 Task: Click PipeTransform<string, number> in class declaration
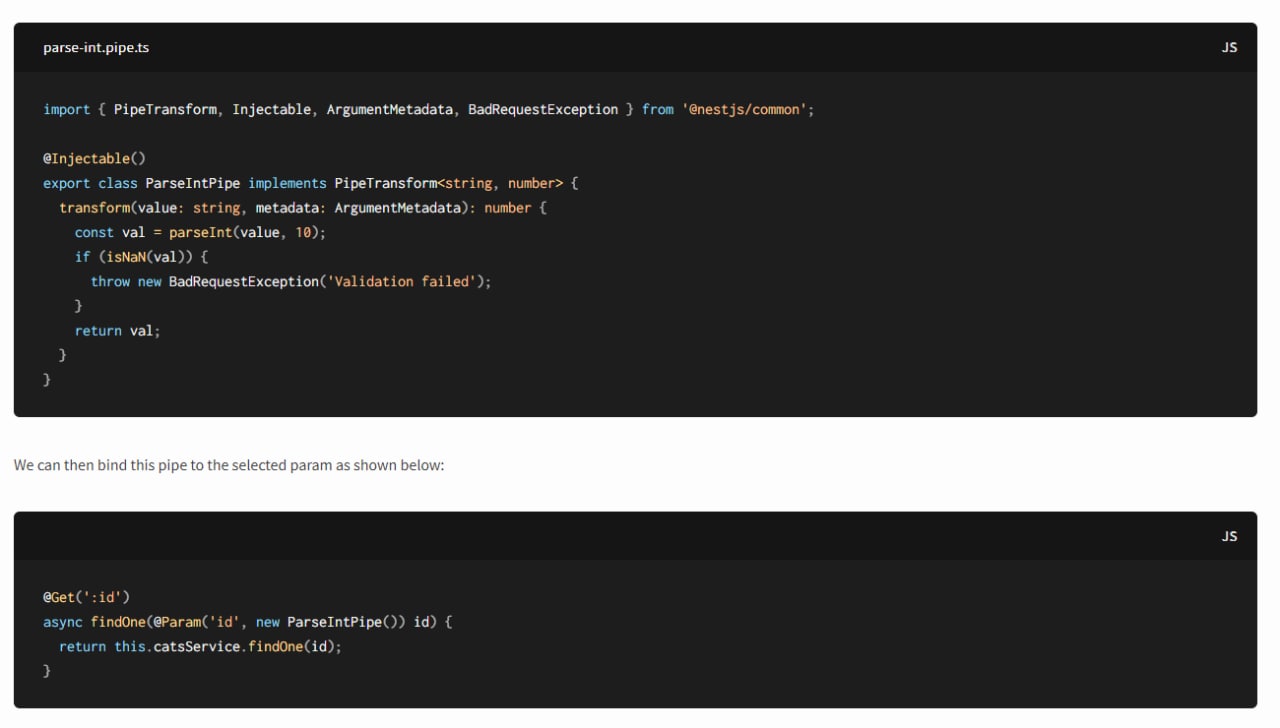point(449,183)
